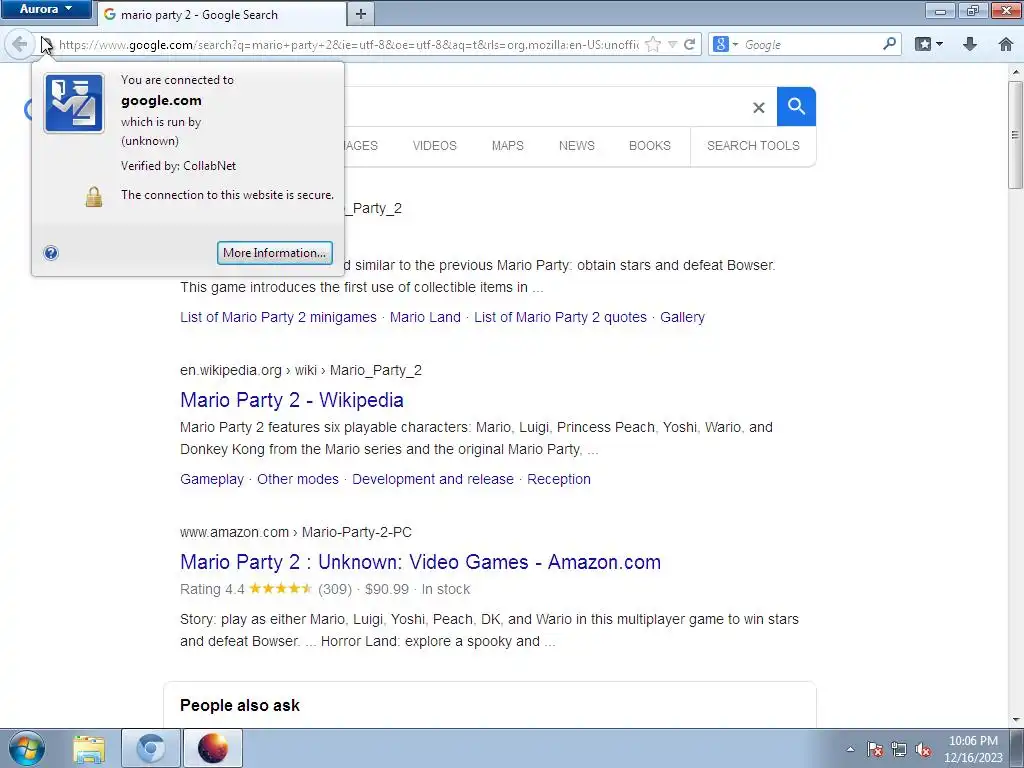The image size is (1024, 768).
Task: Click the Aurora browser taskbar icon
Action: click(213, 748)
